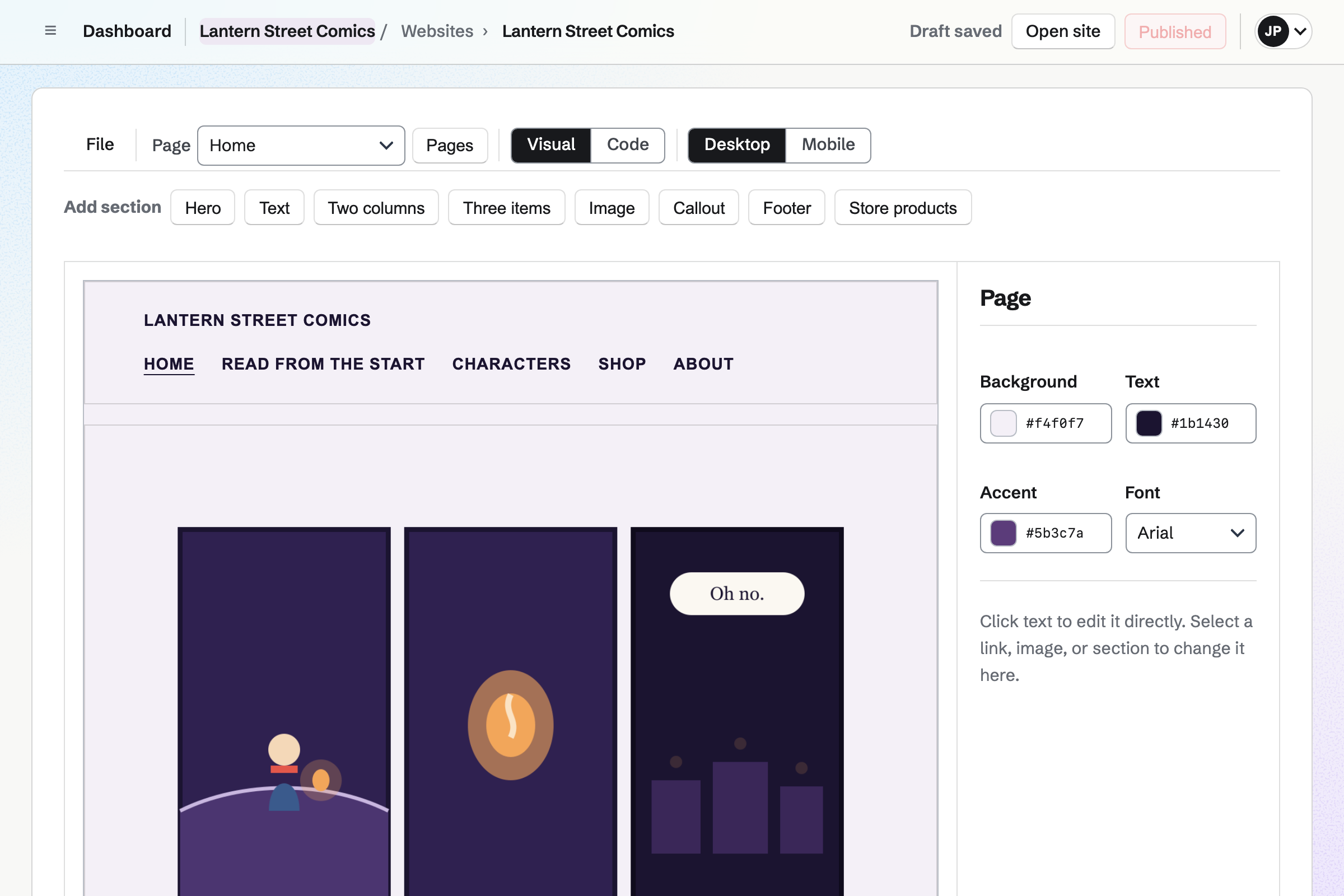Open Lantern Street Comics workspace breadcrumb
Image resolution: width=1344 pixels, height=896 pixels.
(287, 31)
